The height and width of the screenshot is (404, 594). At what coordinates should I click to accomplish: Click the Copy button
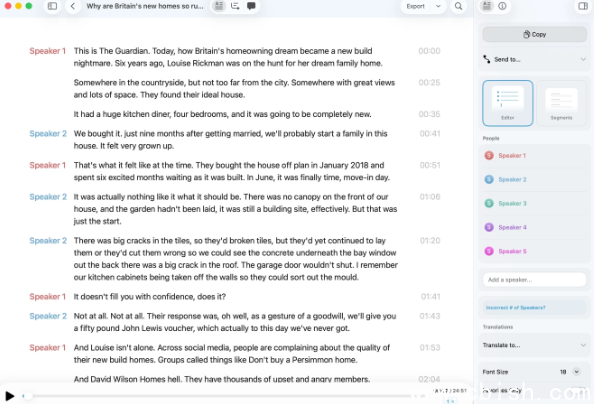click(x=535, y=34)
